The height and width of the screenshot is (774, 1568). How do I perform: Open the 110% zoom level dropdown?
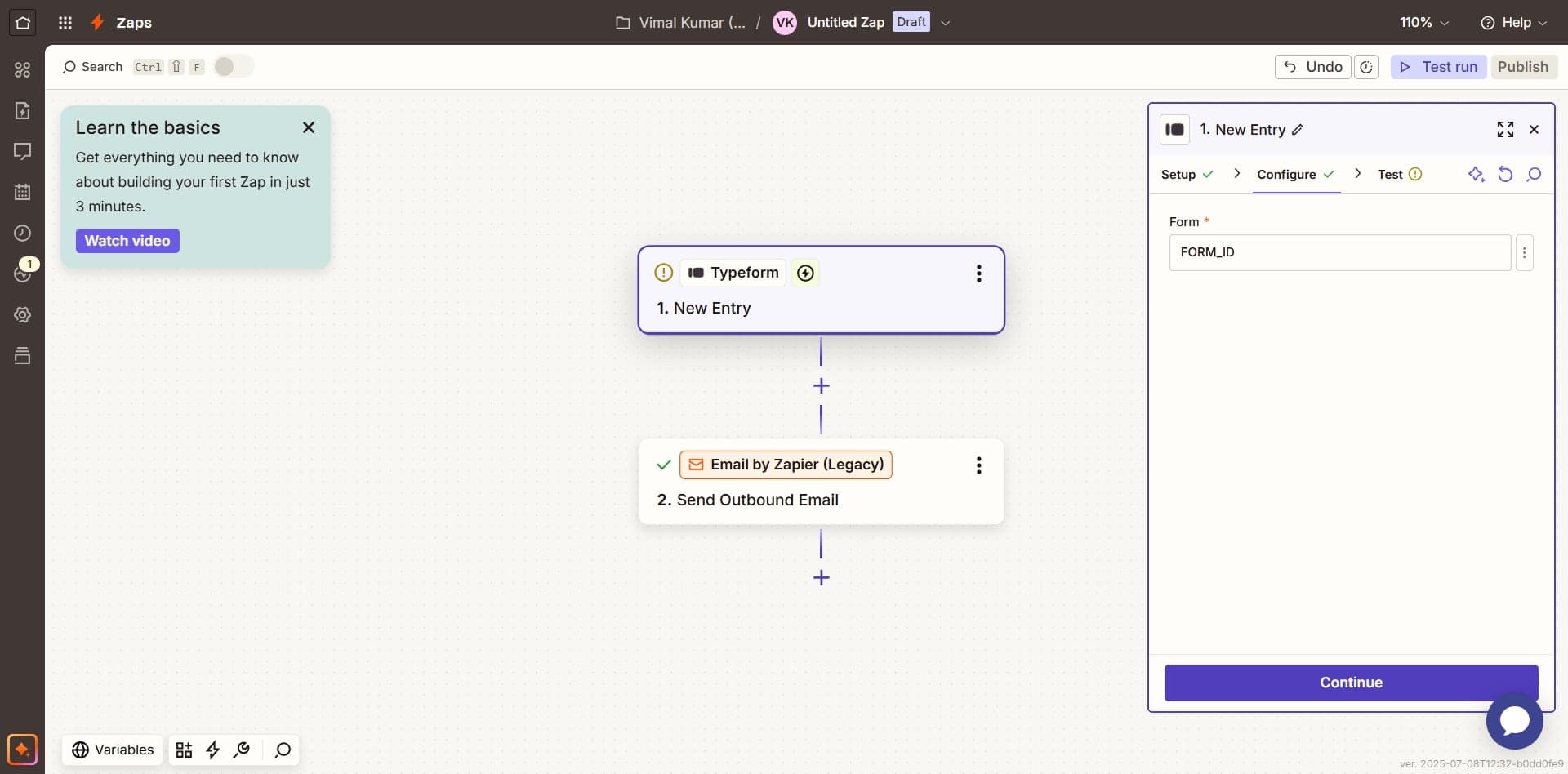point(1423,23)
